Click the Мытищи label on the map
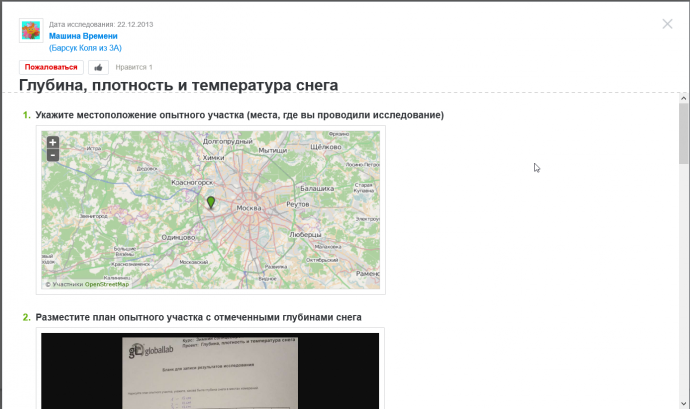690x409 pixels. pos(273,151)
